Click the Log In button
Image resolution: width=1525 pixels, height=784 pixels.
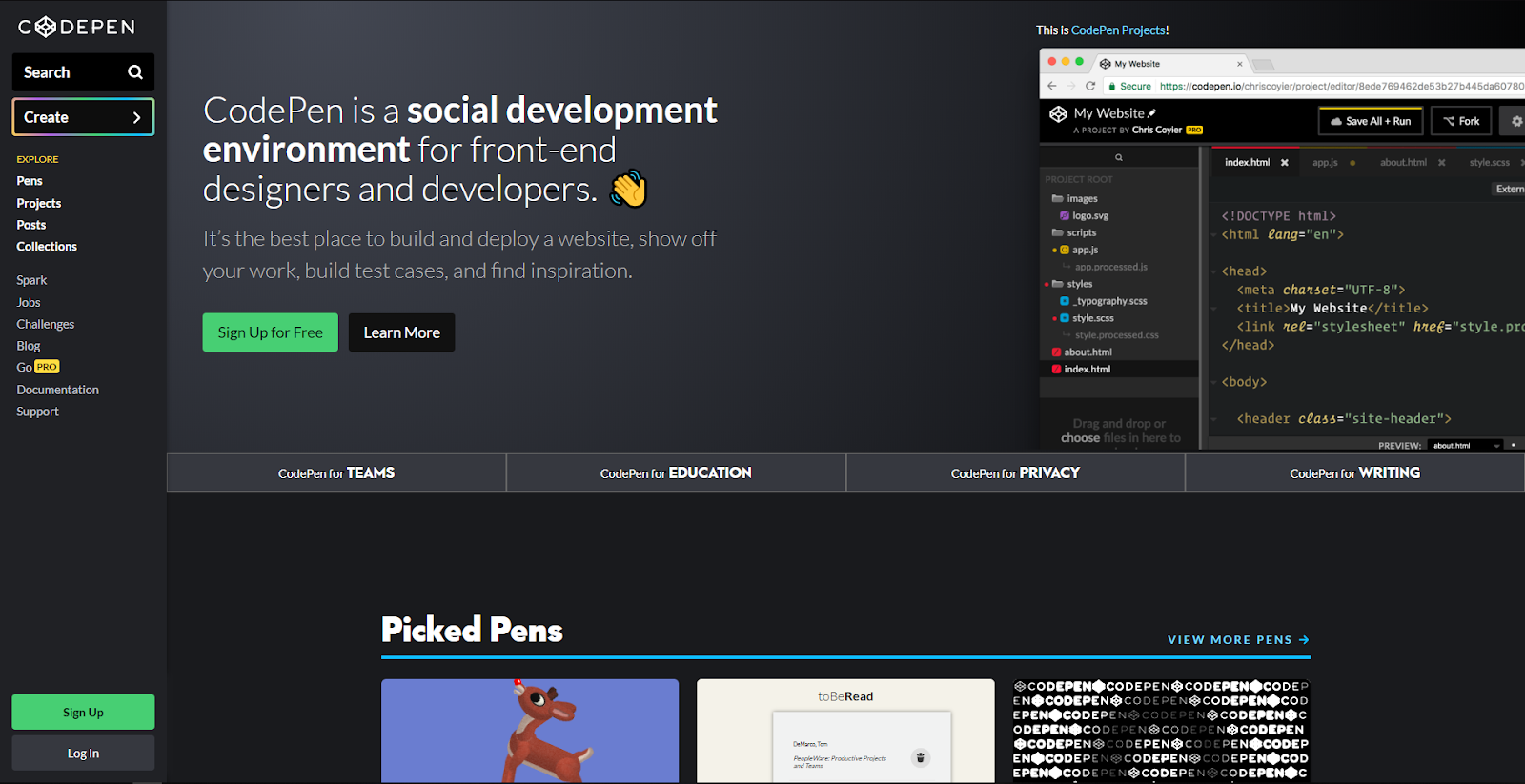click(83, 753)
